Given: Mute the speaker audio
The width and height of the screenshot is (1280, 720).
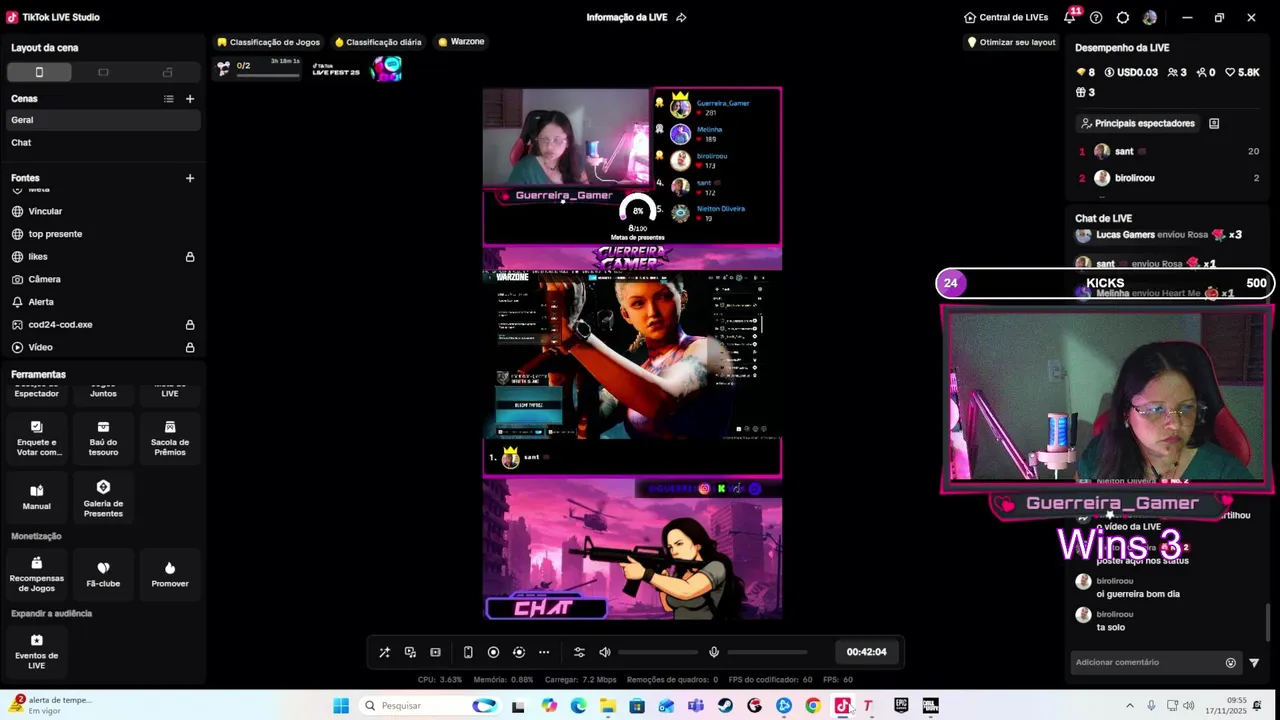Looking at the screenshot, I should point(605,652).
